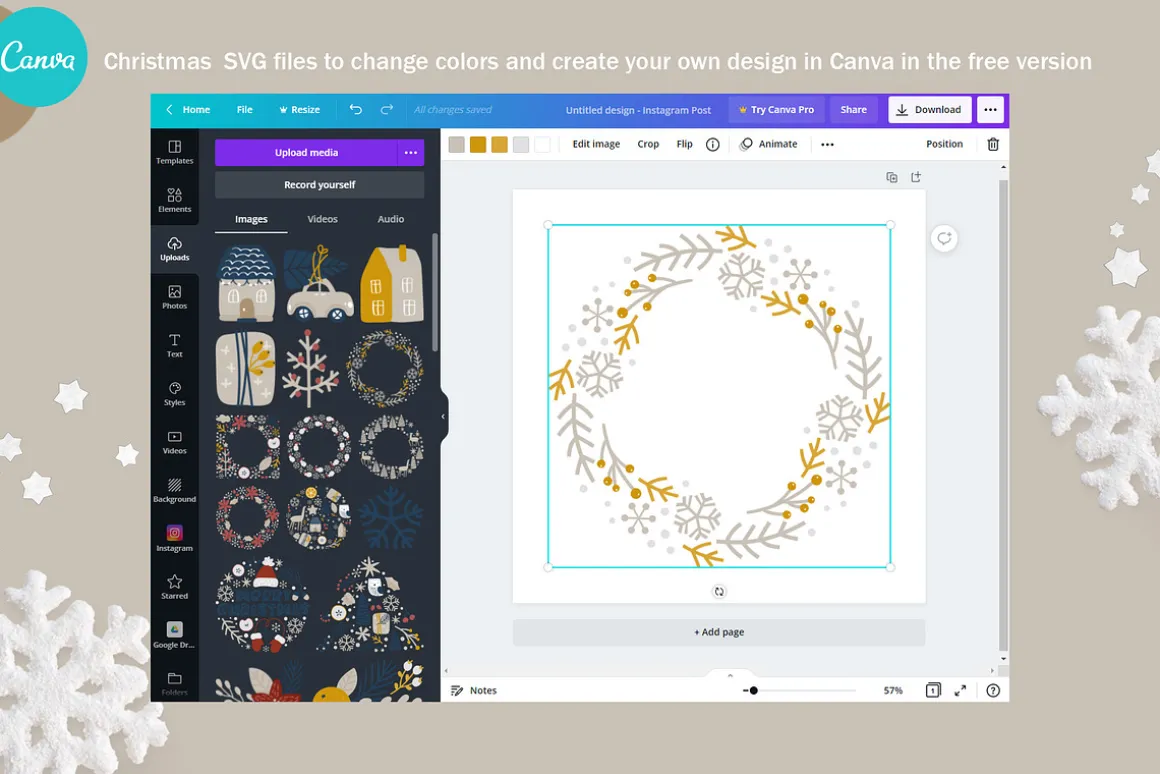Go back Home
1160x774 pixels.
click(x=188, y=110)
